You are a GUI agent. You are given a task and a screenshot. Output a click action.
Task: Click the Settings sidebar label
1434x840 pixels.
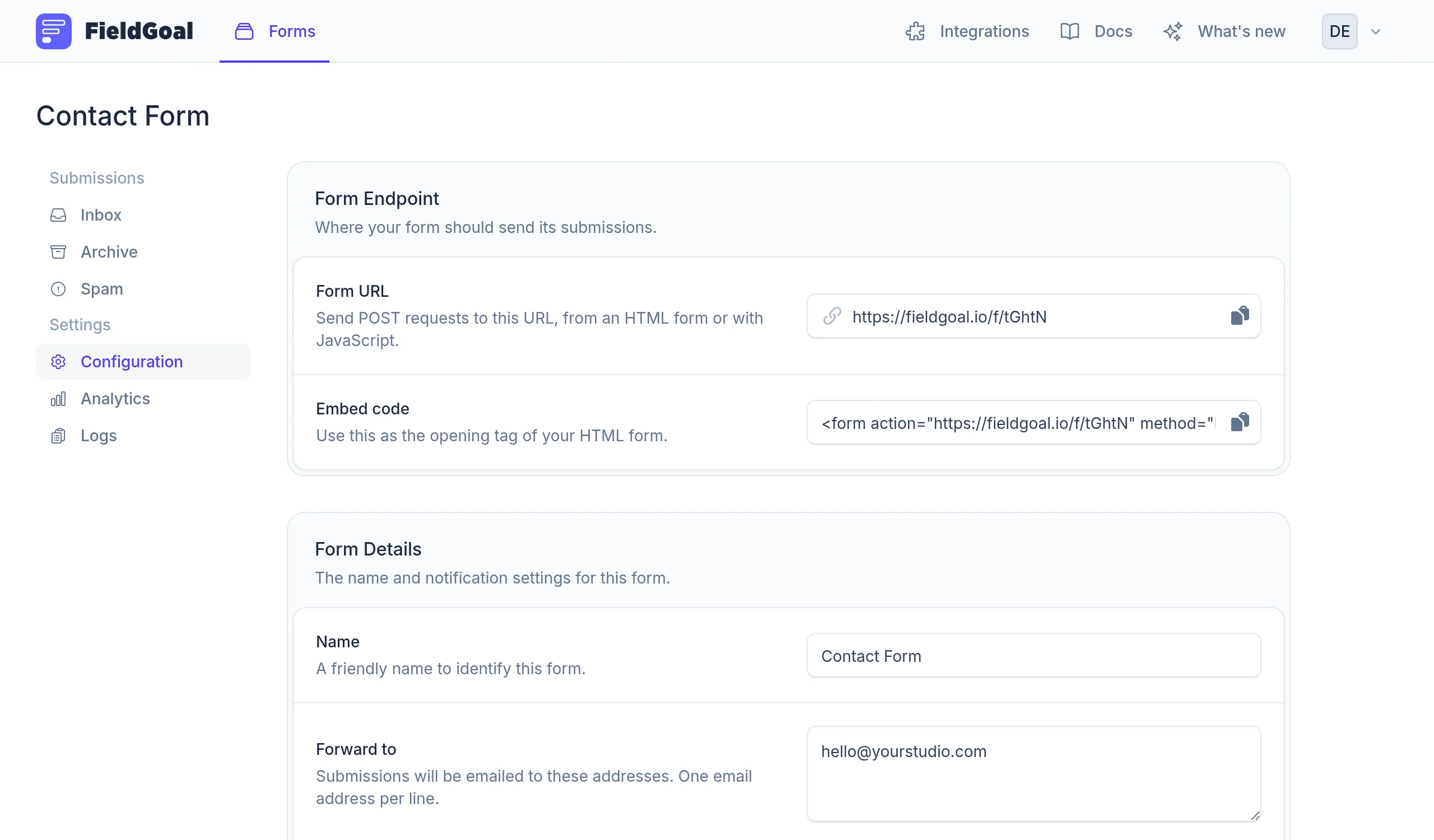(x=80, y=325)
